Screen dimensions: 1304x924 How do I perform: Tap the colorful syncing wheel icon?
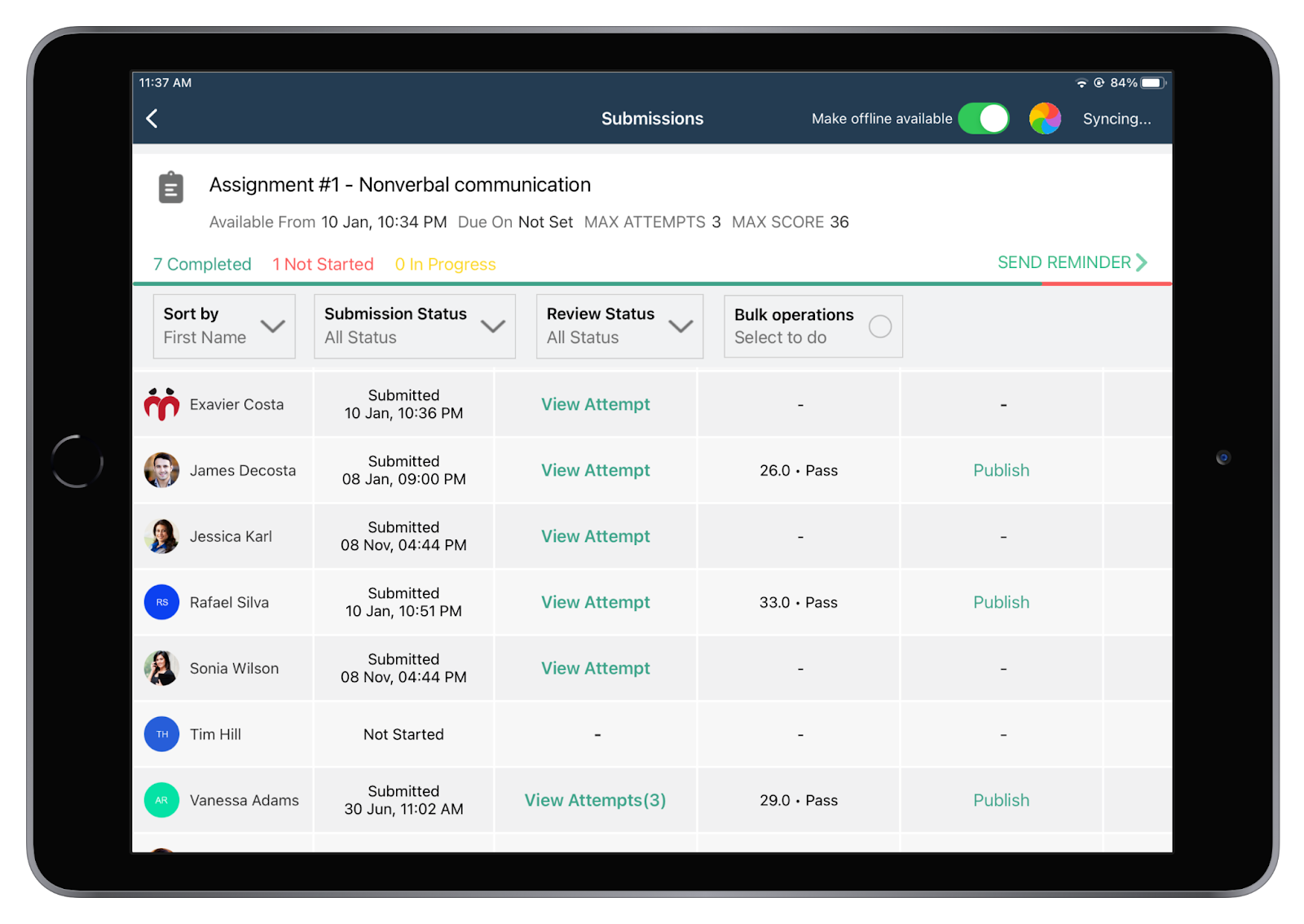[x=1045, y=119]
